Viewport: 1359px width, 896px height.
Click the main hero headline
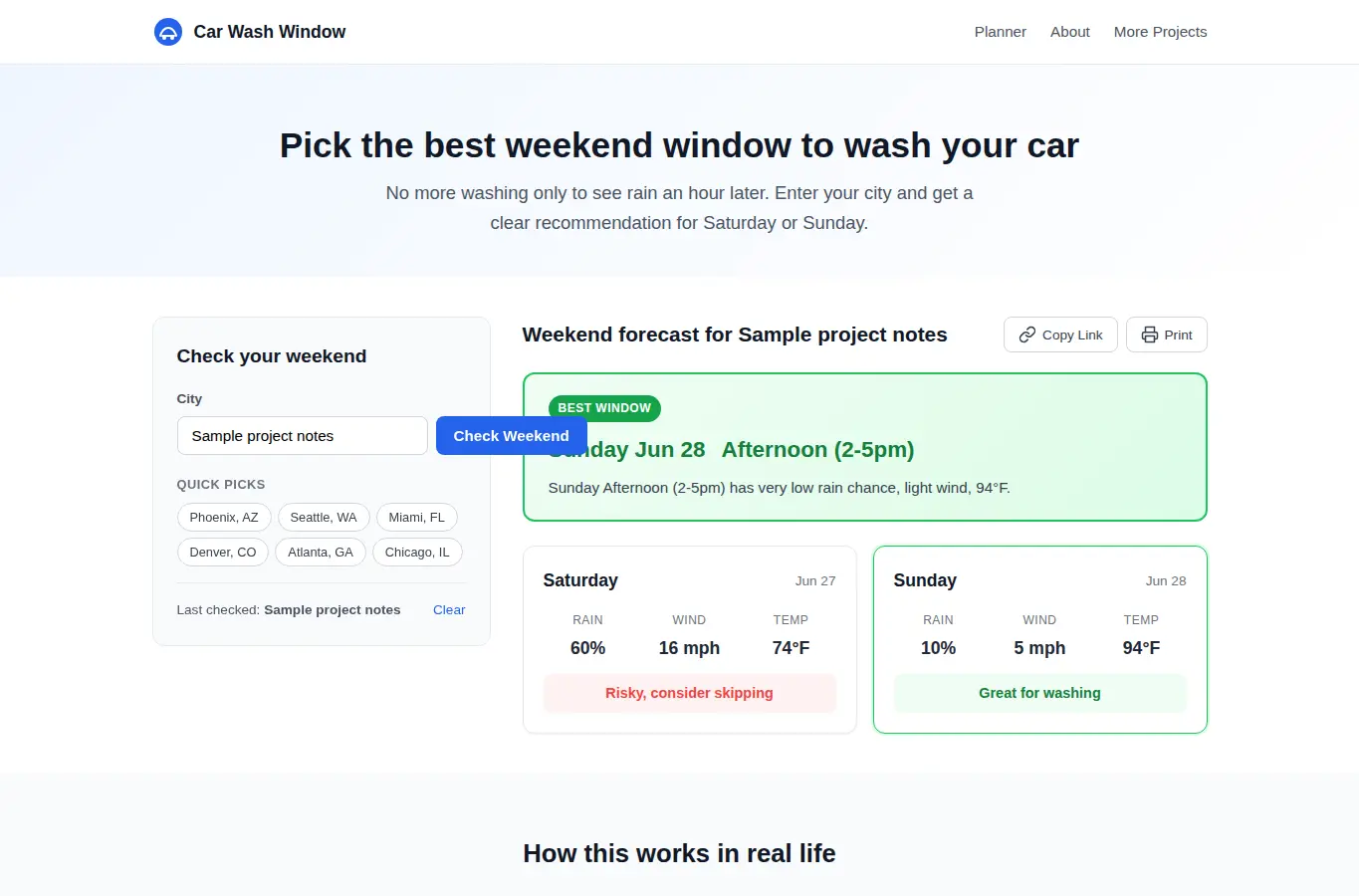tap(679, 145)
